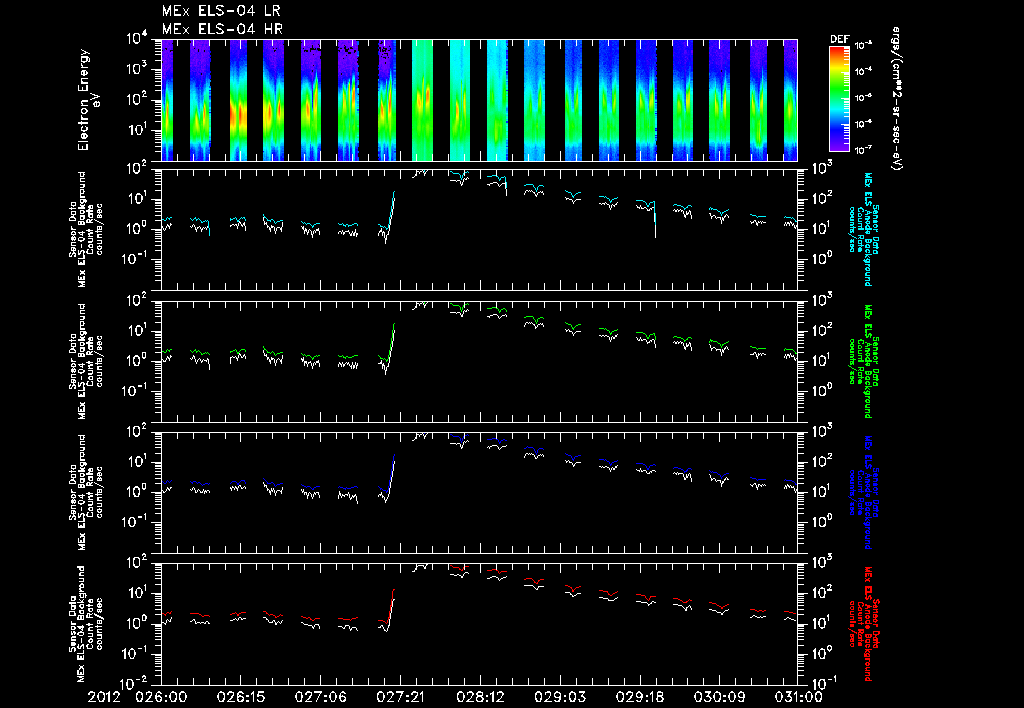This screenshot has height=708, width=1024.
Task: Click the 10^3 tick on the Electron Energy axis
Action: [137, 69]
